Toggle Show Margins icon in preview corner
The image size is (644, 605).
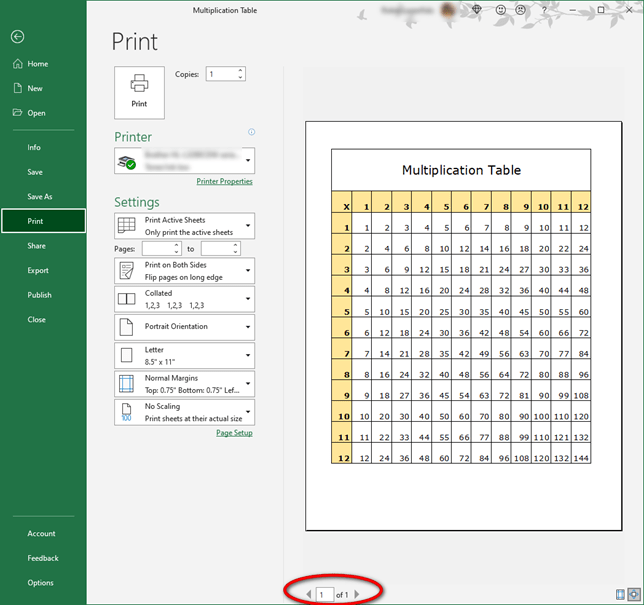tap(621, 594)
